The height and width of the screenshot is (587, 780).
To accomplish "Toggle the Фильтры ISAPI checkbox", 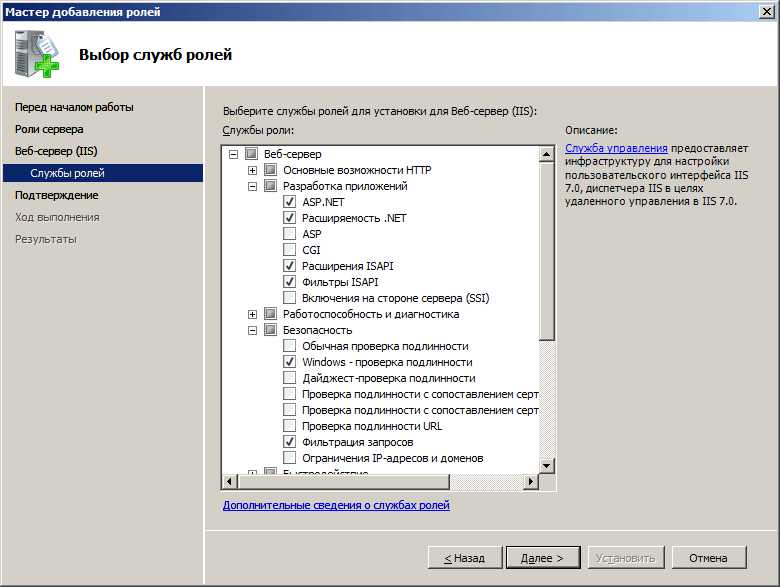I will point(290,282).
